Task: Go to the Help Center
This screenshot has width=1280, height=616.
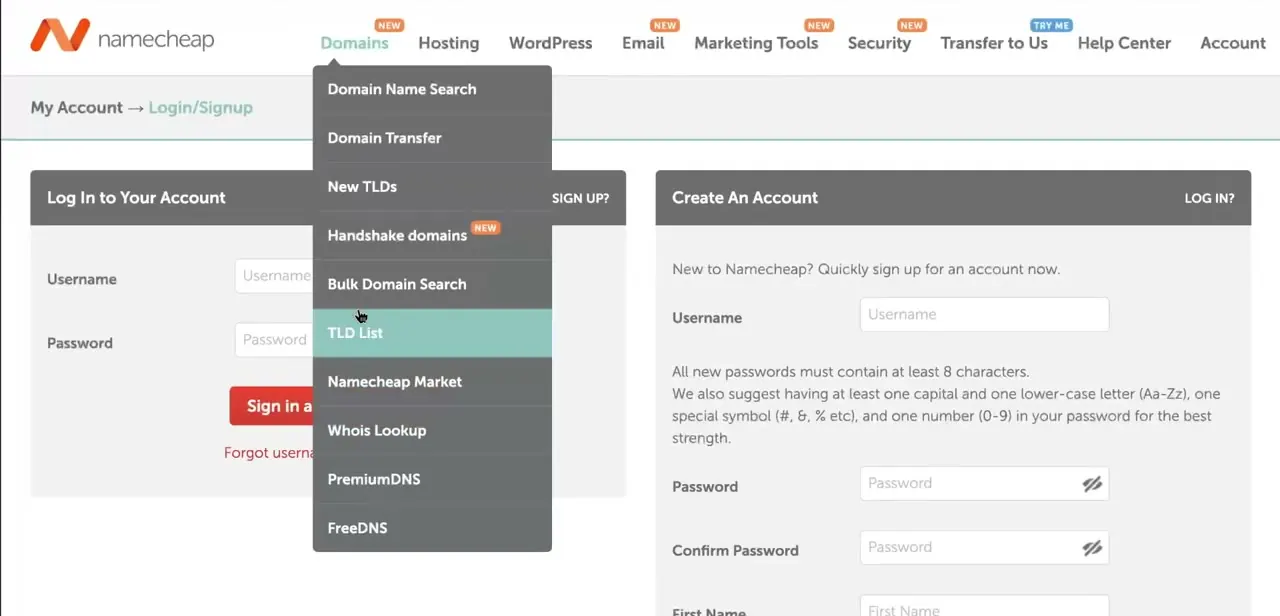Action: click(x=1124, y=43)
